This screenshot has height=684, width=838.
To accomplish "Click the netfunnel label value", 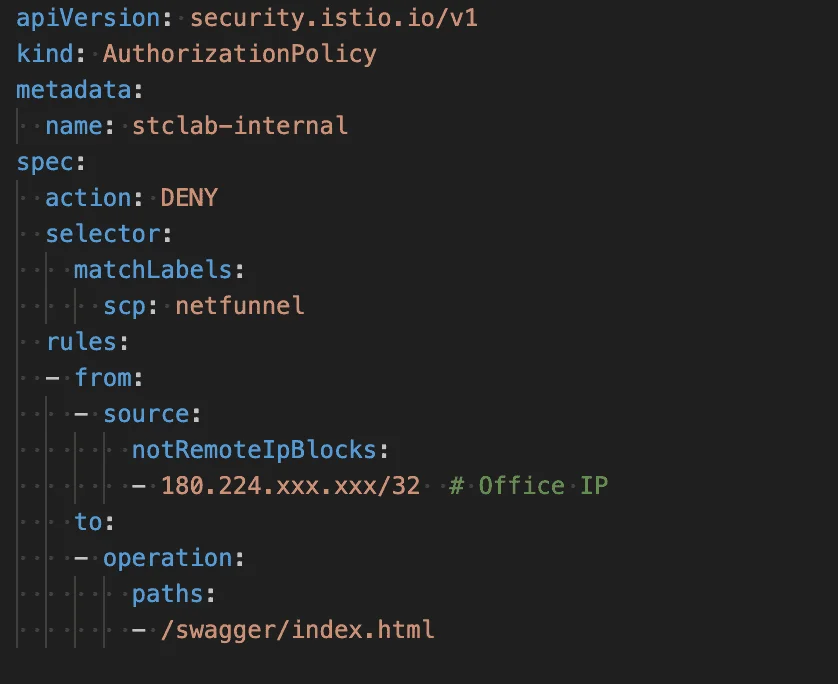I will point(239,306).
